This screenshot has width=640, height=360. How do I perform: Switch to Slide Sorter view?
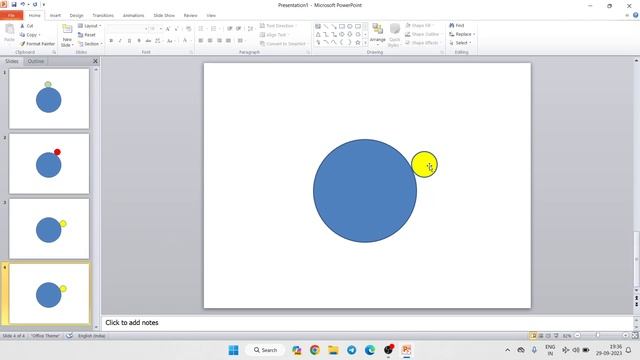pyautogui.click(x=541, y=336)
